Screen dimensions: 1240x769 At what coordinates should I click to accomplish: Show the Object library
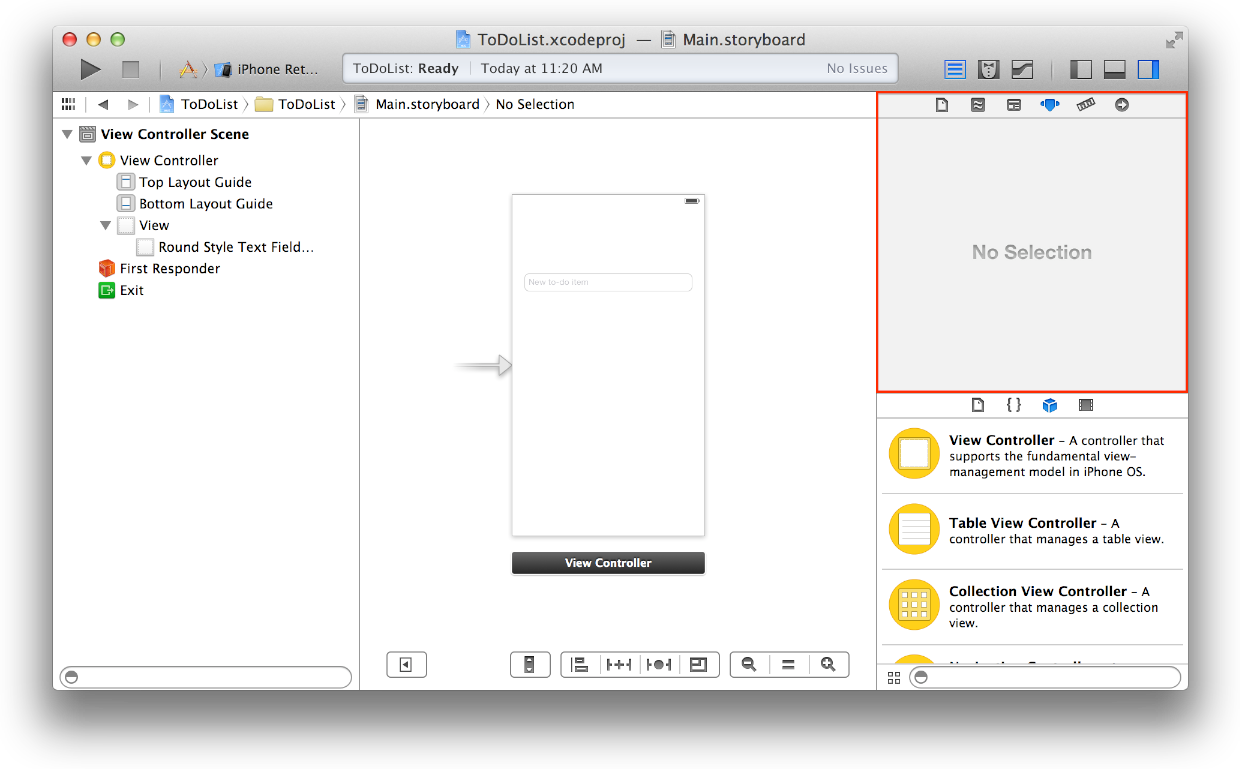(1050, 405)
